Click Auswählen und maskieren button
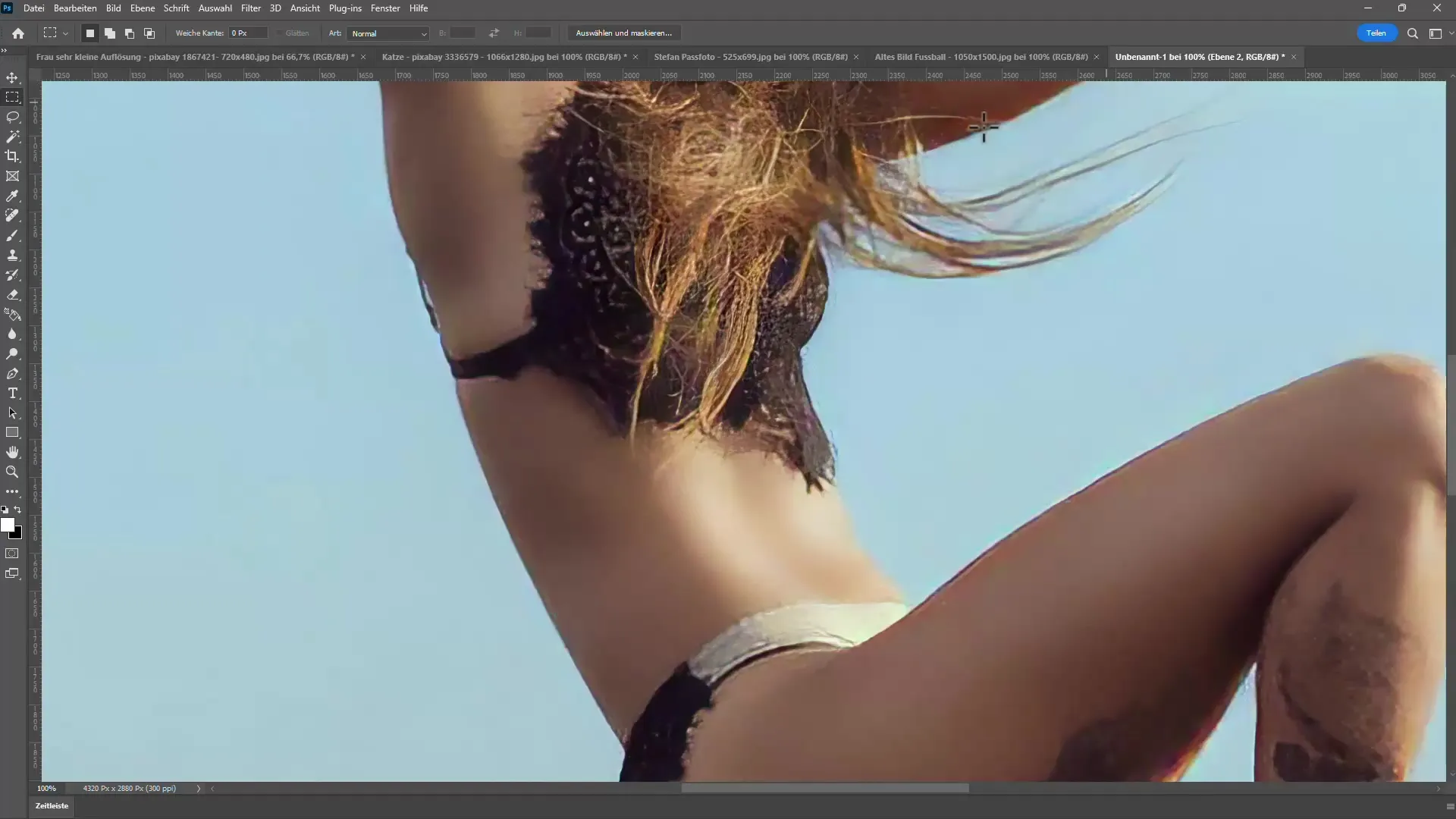The image size is (1456, 819). (x=624, y=33)
